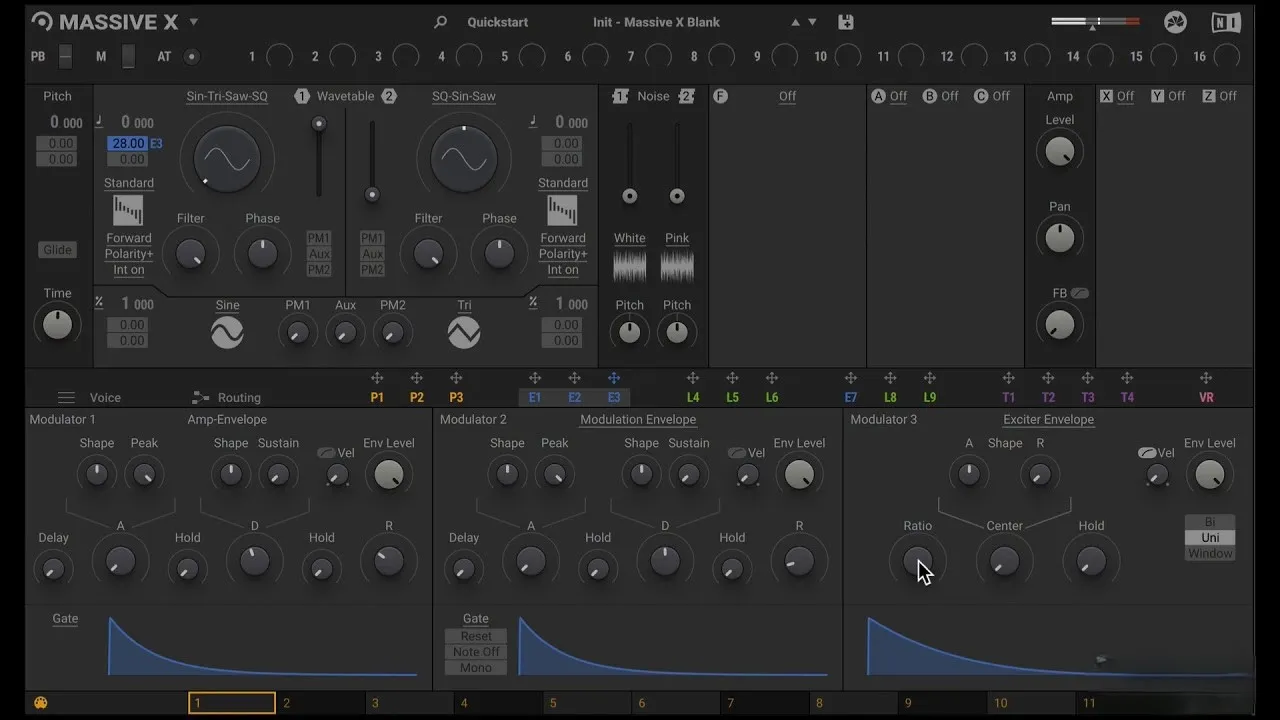Click the Reset gate option
The width and height of the screenshot is (1280, 720).
476,636
